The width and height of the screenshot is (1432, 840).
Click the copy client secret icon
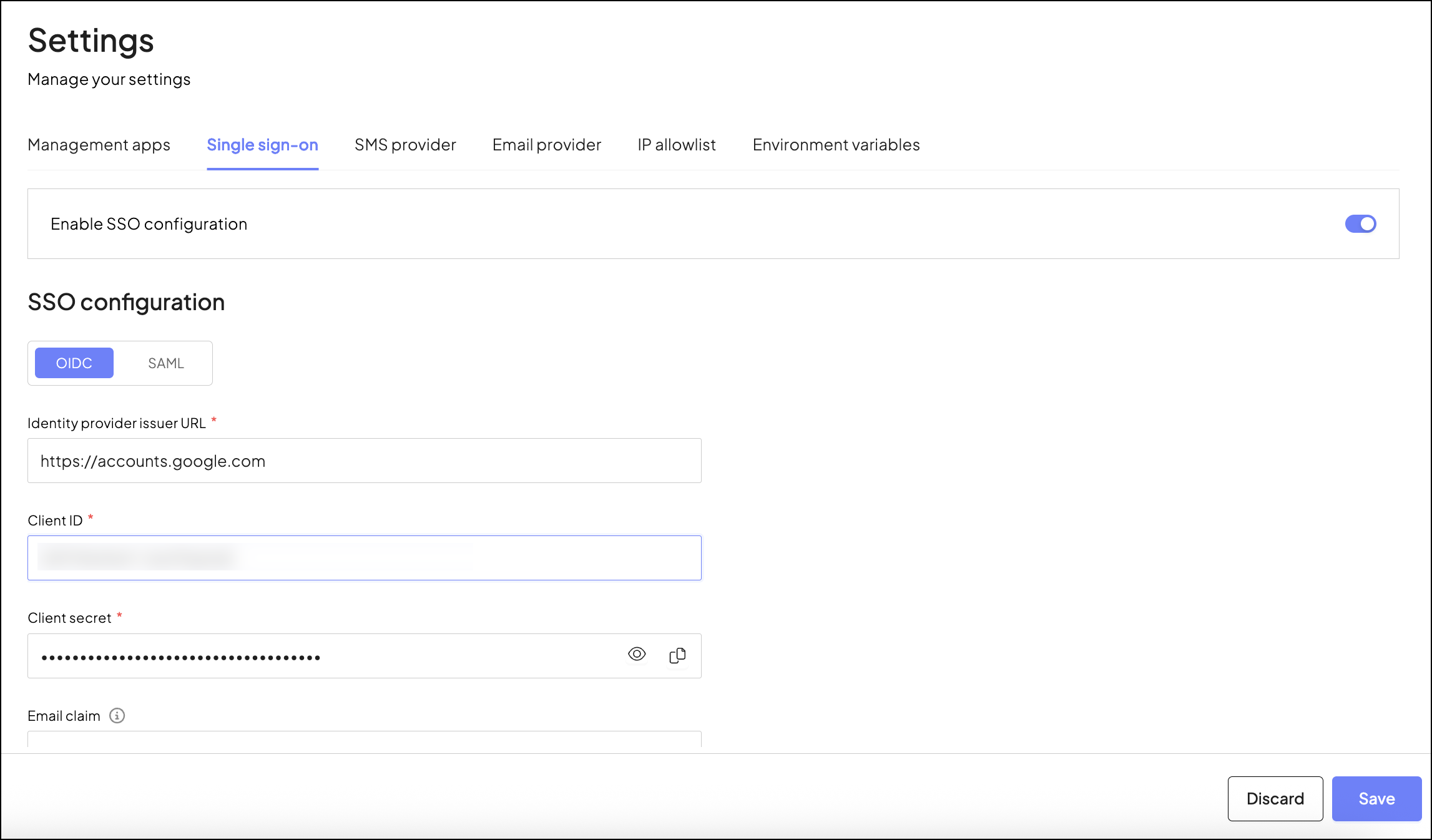tap(677, 655)
